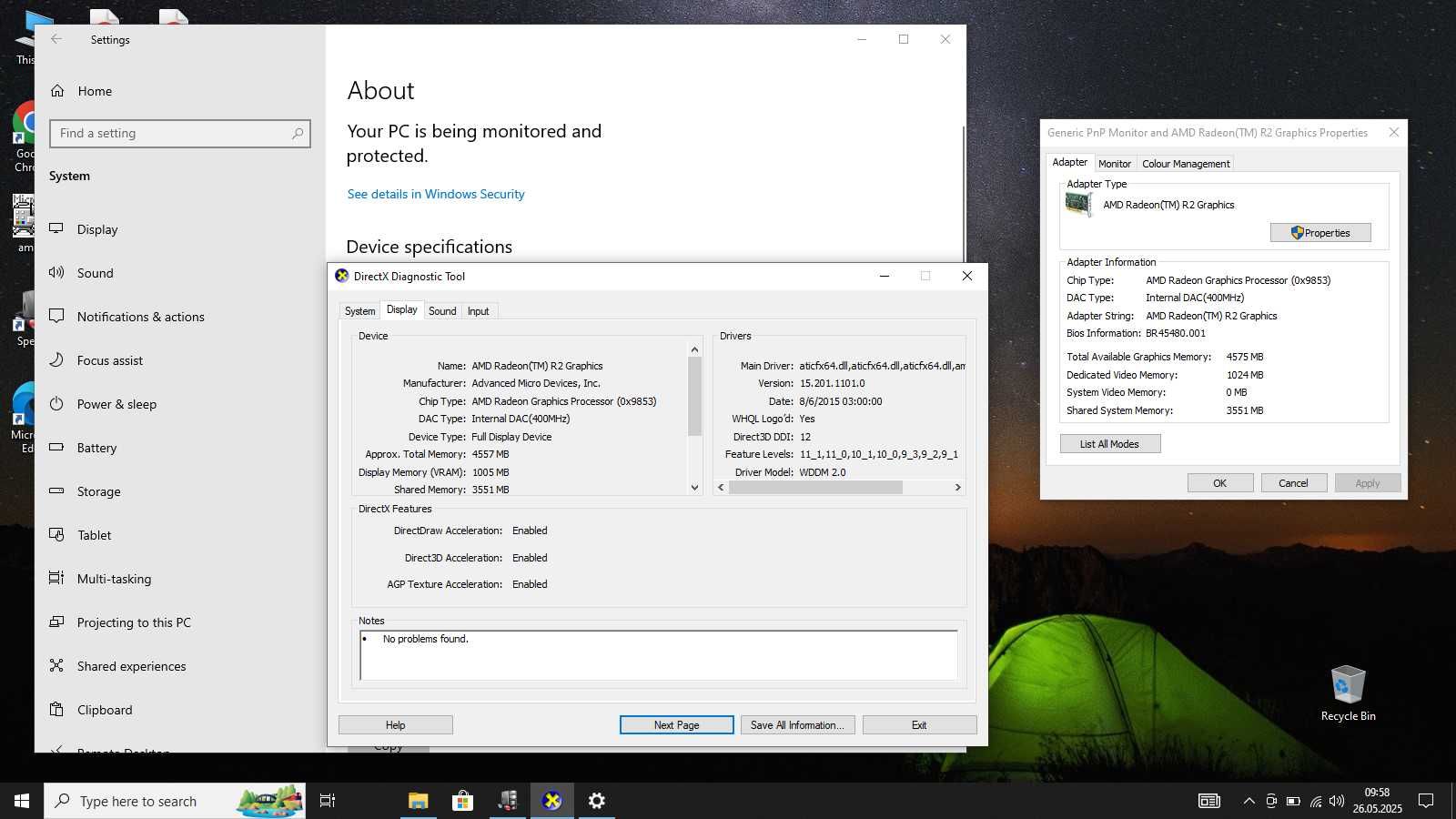Open Notifications & actions settings
1456x819 pixels.
pyautogui.click(x=141, y=317)
